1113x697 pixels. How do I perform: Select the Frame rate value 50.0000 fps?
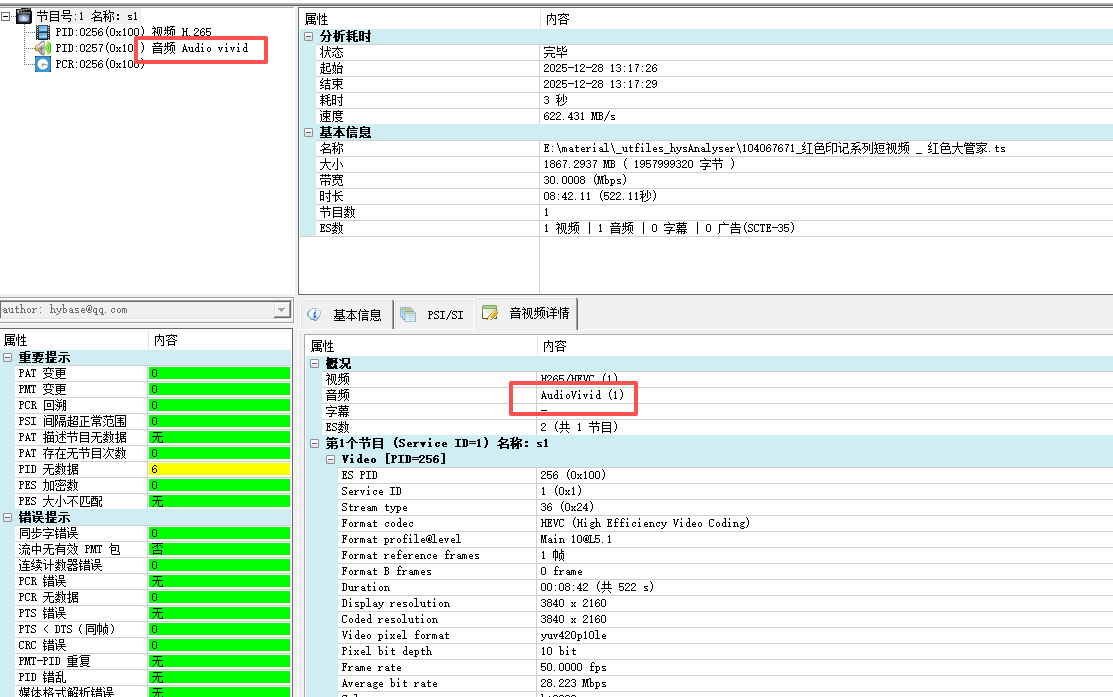click(x=573, y=667)
